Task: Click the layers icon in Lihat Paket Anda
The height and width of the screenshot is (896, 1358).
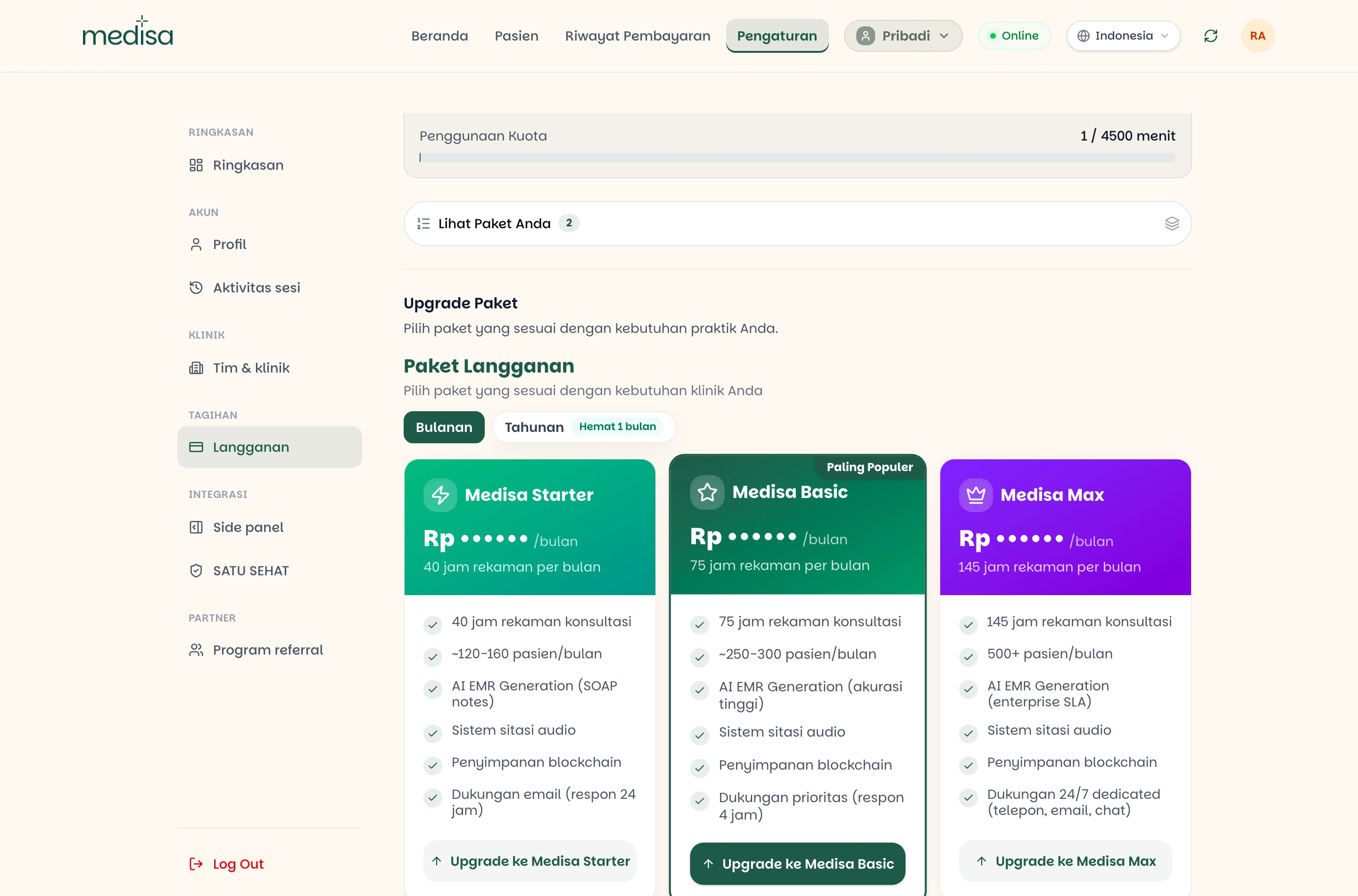Action: [1172, 224]
